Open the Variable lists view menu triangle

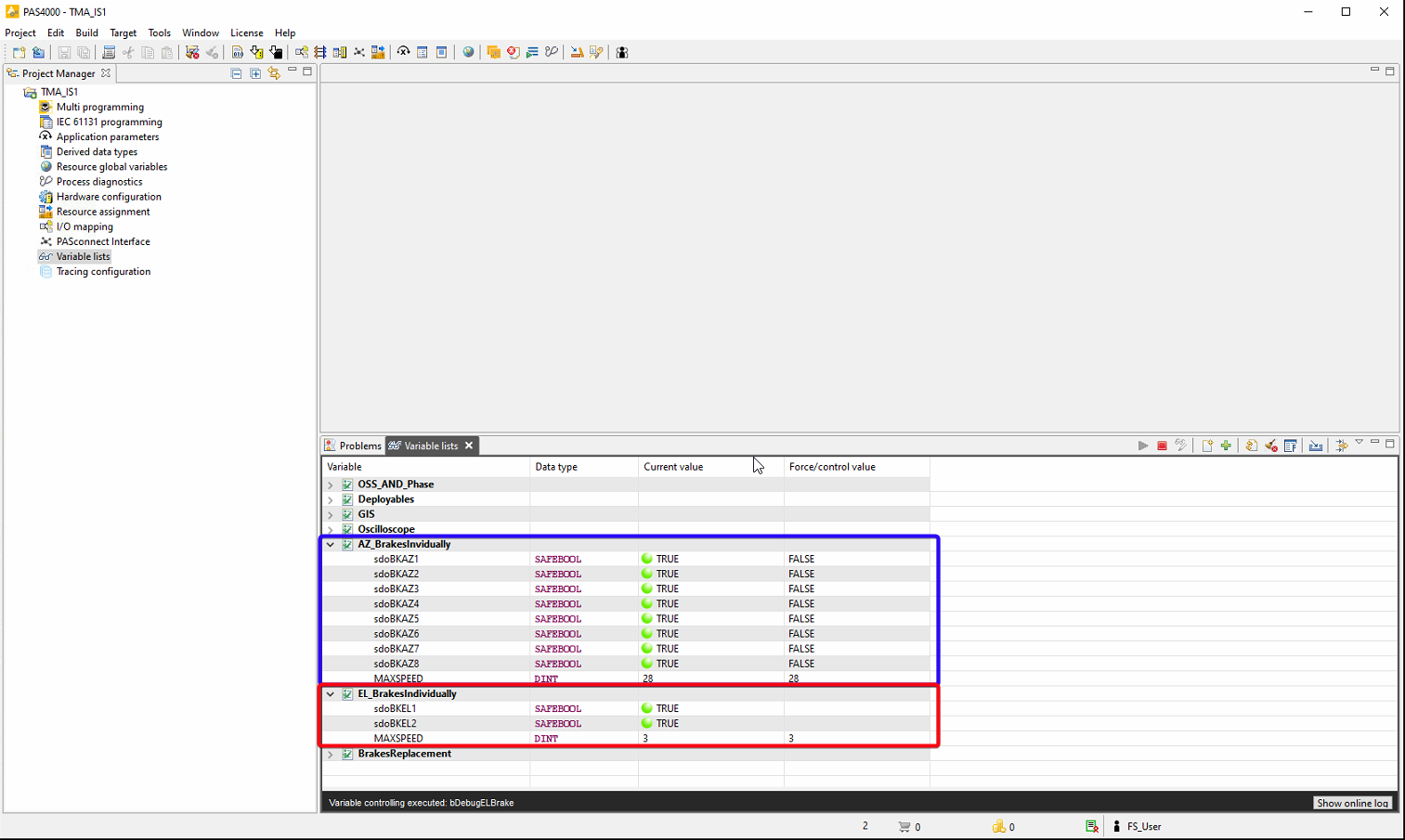click(x=1359, y=443)
